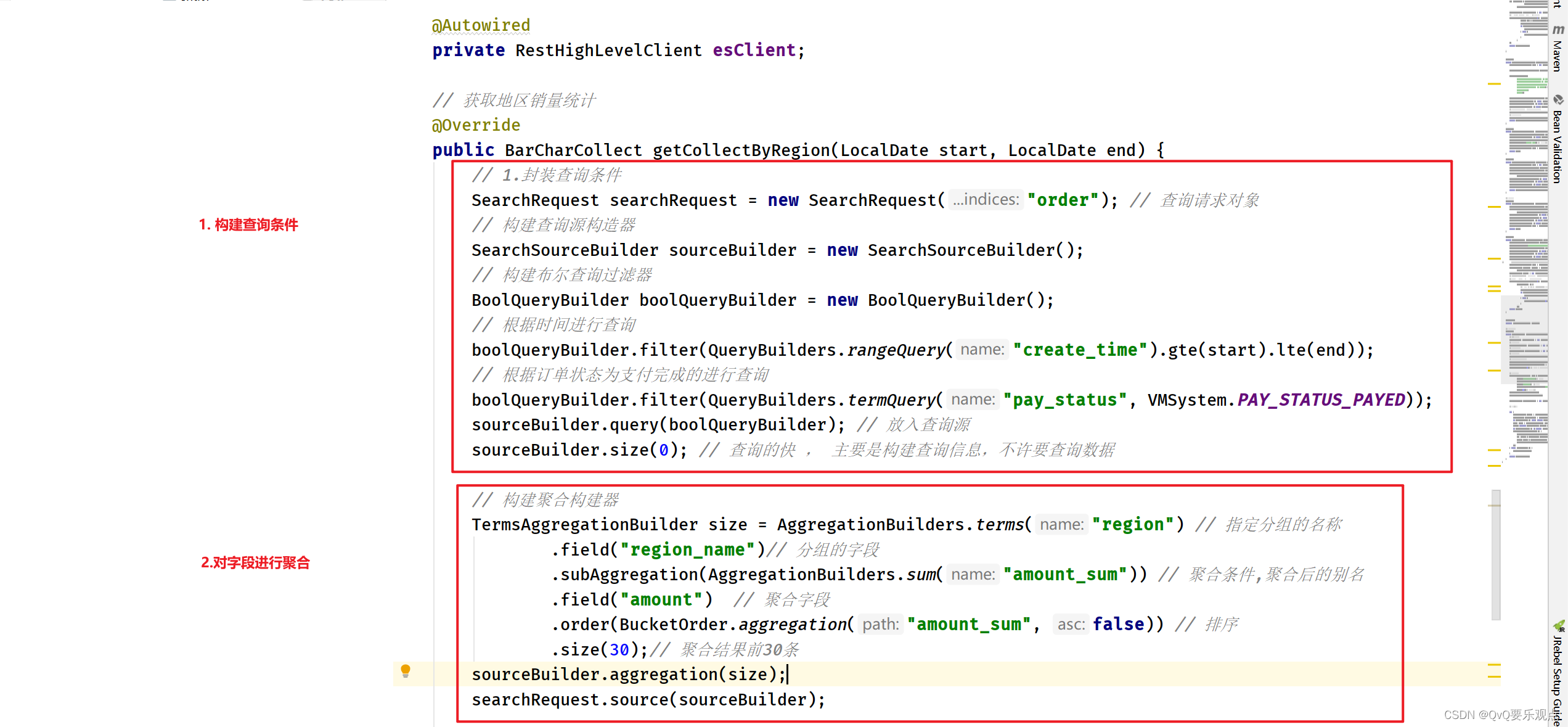The width and height of the screenshot is (1568, 727).
Task: Place cursor in sourceBuilder.aggregation(size) line
Action: click(x=629, y=674)
